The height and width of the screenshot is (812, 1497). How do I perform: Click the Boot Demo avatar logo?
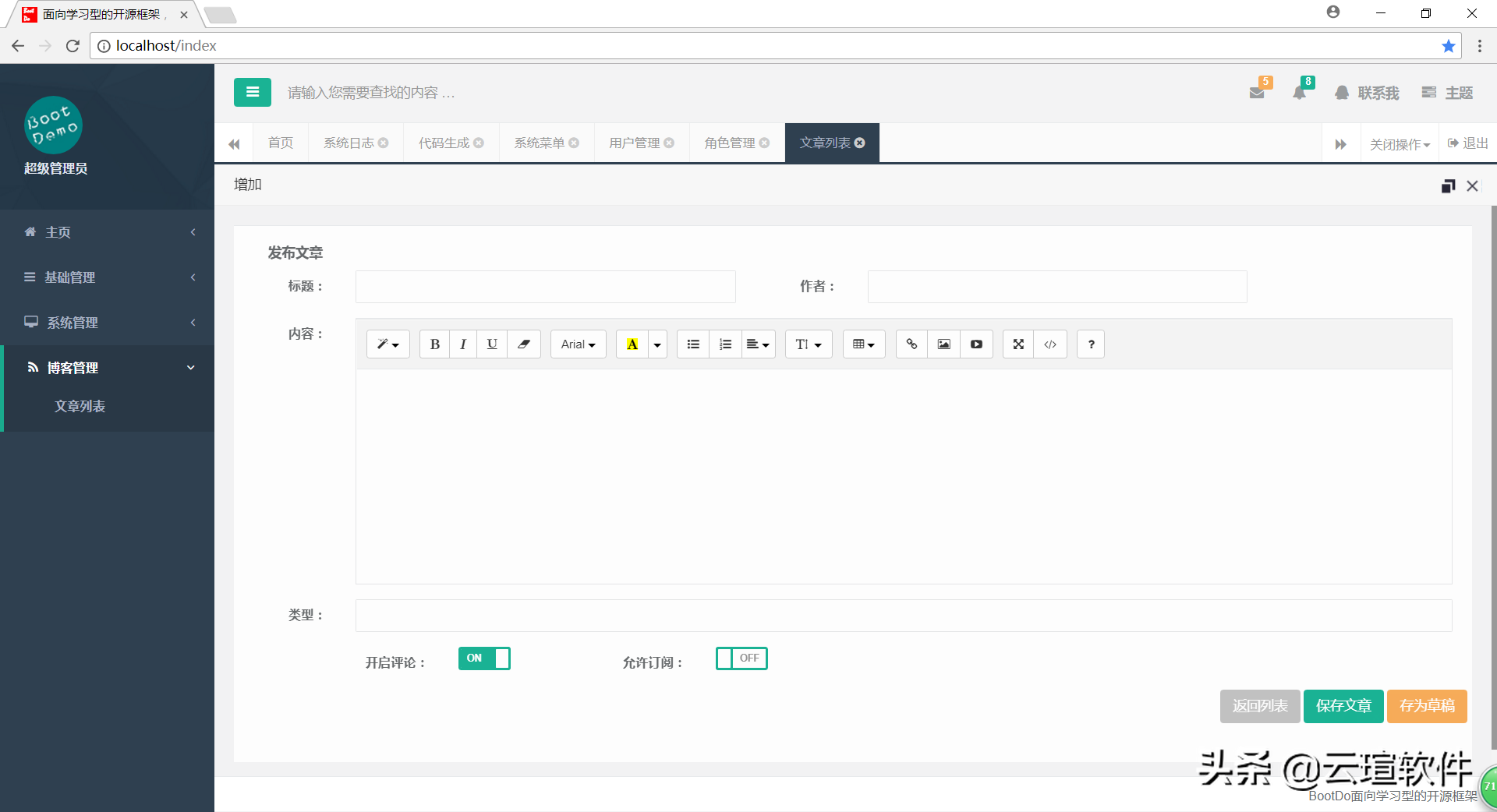[x=53, y=125]
